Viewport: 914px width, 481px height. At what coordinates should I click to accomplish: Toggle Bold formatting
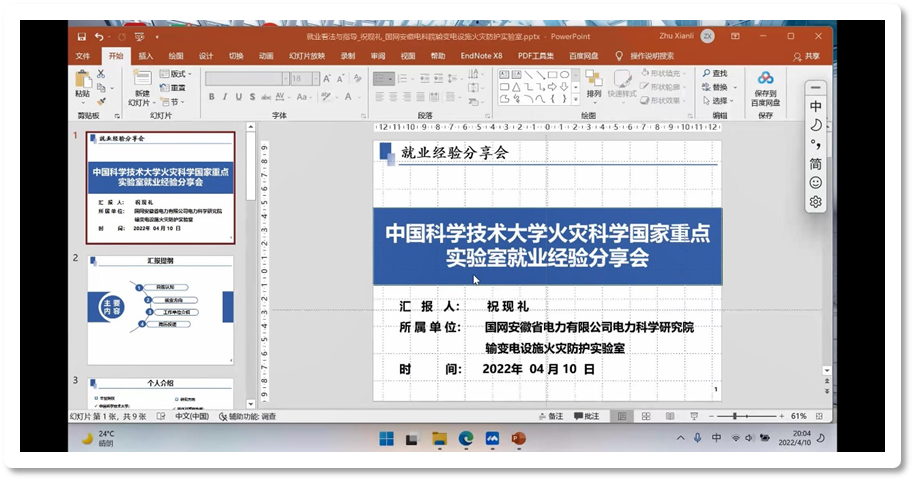(211, 97)
